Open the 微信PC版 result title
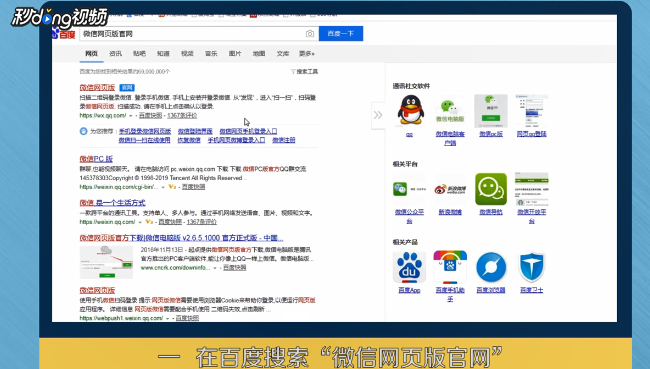This screenshot has height=369, width=650. (96, 159)
